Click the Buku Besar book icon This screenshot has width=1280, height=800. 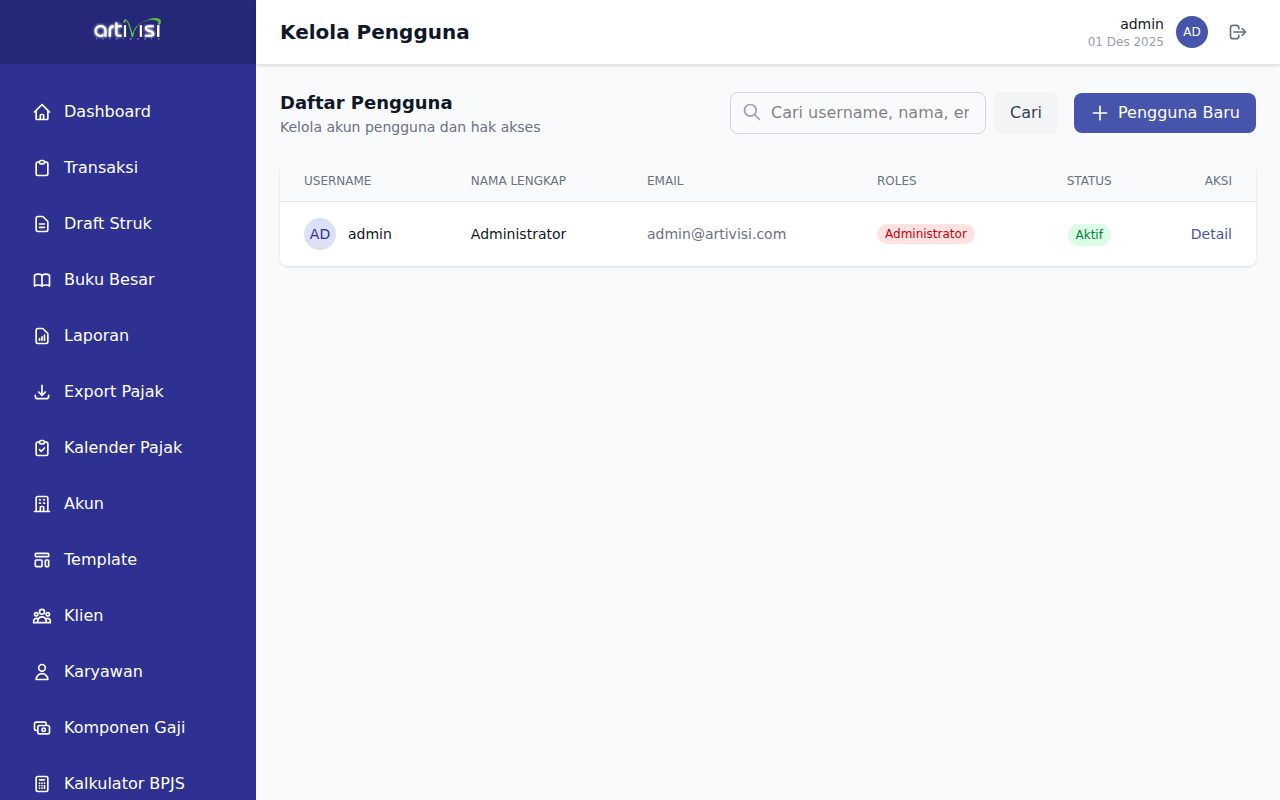[42, 280]
